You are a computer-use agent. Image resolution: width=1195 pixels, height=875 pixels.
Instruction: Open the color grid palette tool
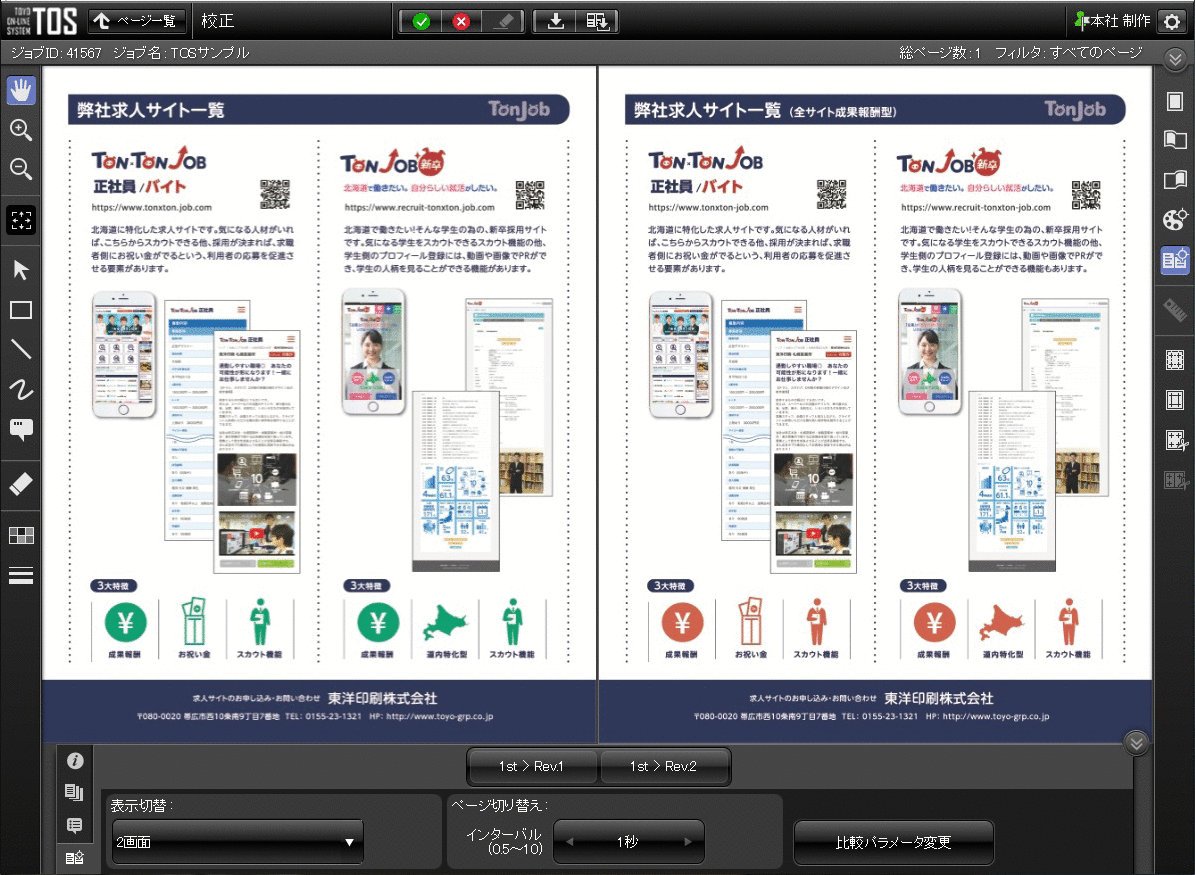(21, 536)
